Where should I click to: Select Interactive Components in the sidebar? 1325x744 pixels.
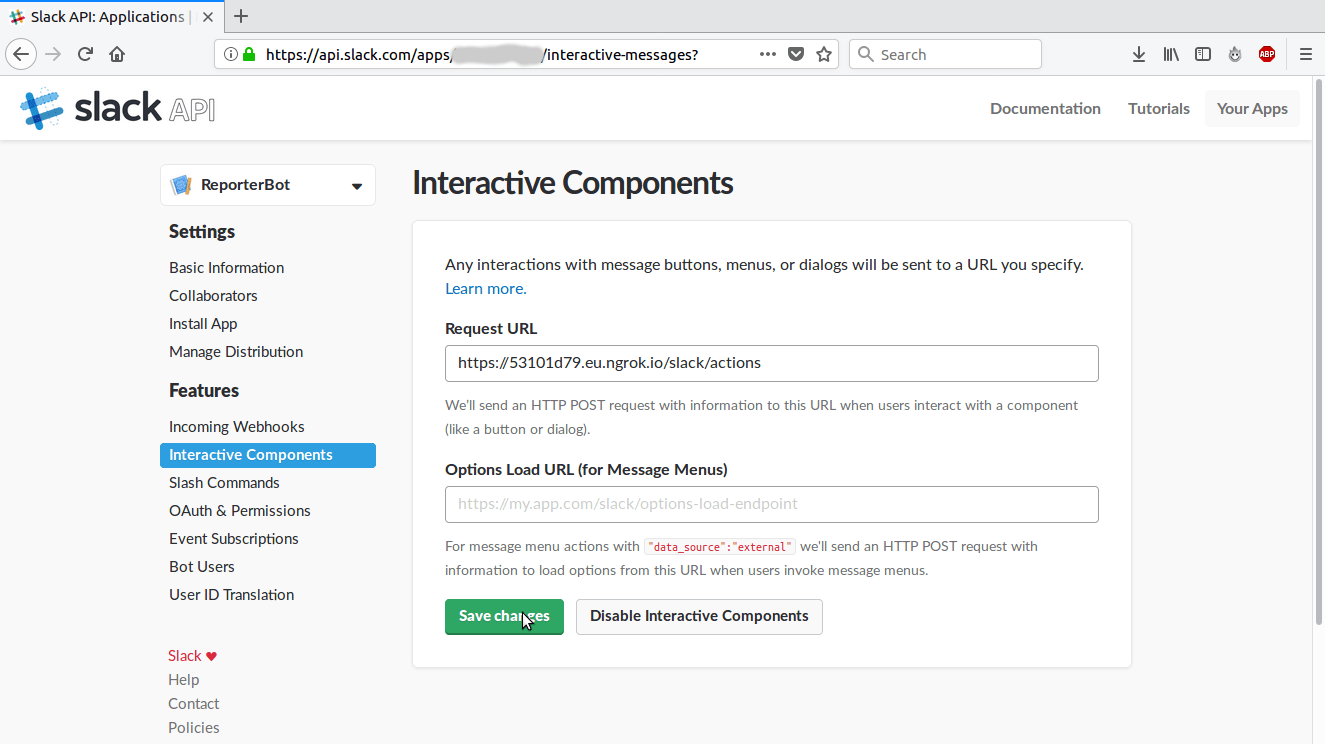pyautogui.click(x=268, y=455)
